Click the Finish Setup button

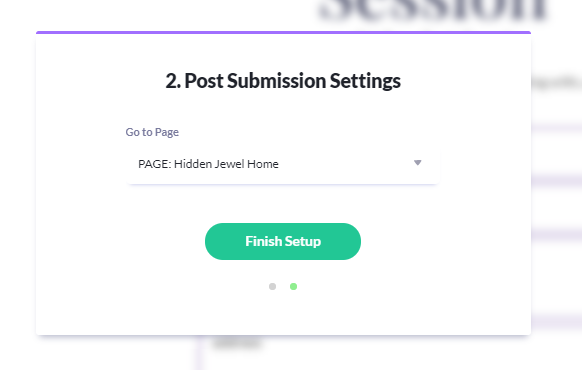pos(283,241)
